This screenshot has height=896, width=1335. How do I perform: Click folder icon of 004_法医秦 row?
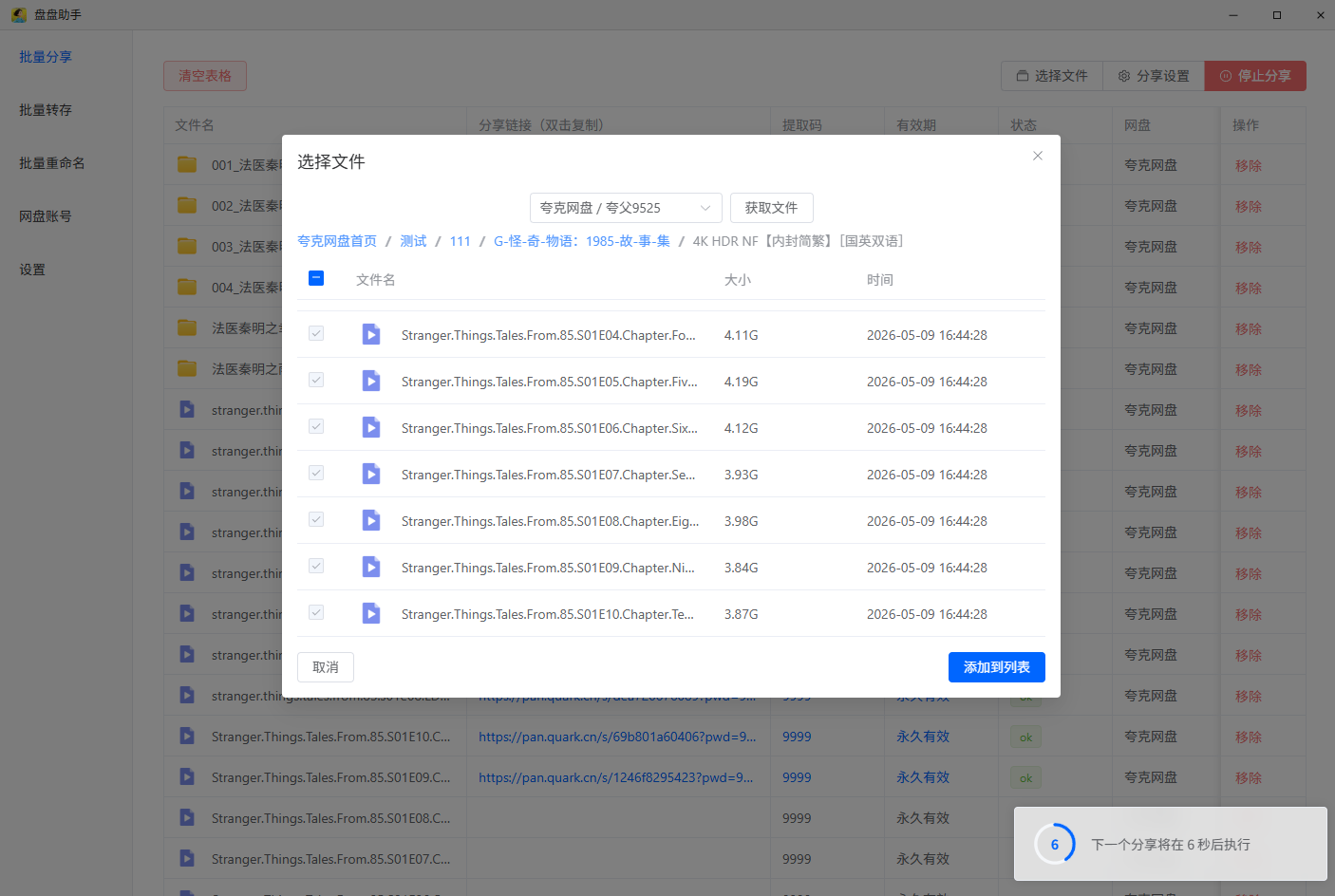[x=187, y=287]
